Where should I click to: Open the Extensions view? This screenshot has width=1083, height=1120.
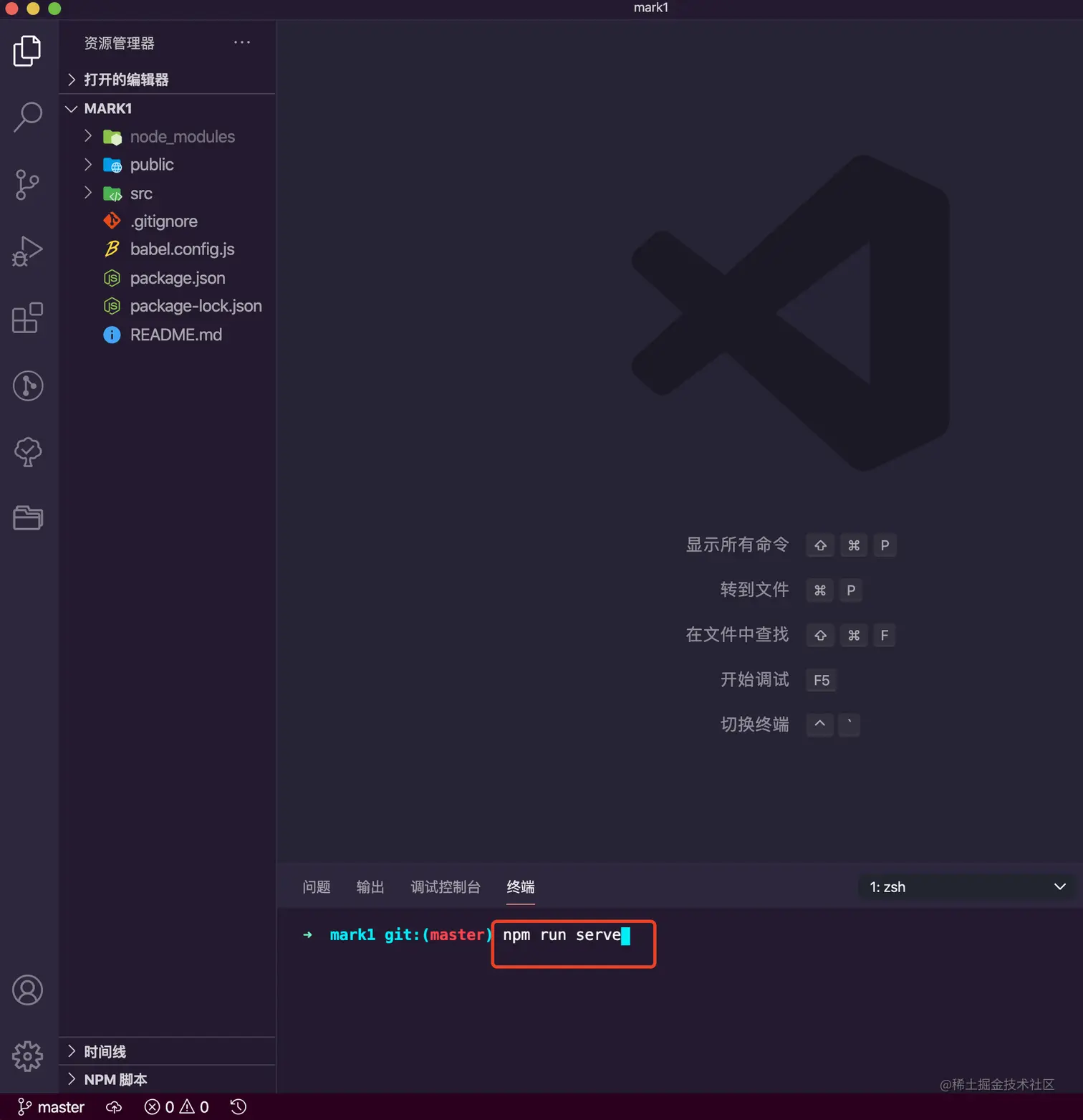(27, 317)
